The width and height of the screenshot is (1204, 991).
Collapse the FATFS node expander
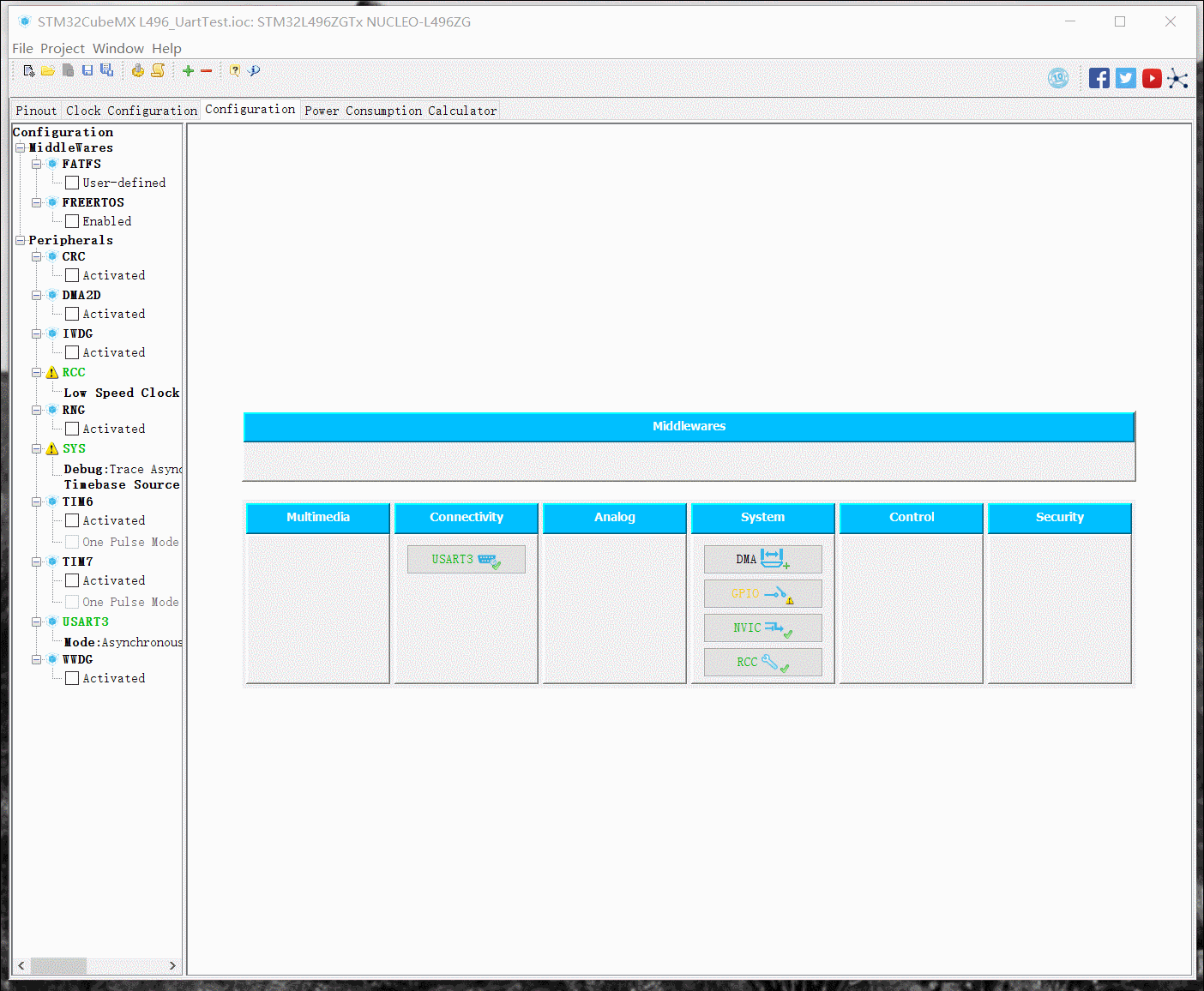pos(37,164)
